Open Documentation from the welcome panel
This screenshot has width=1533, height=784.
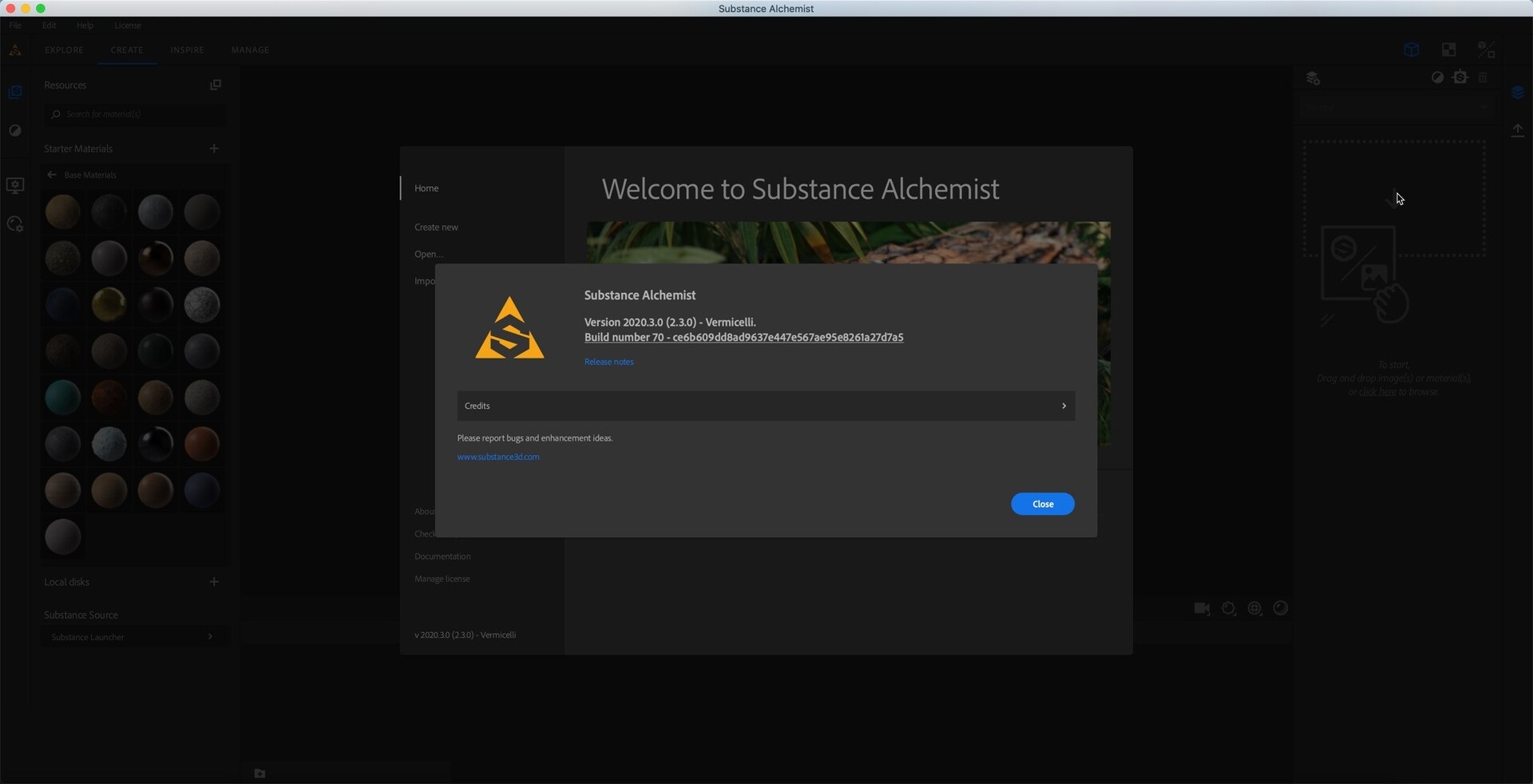tap(442, 556)
